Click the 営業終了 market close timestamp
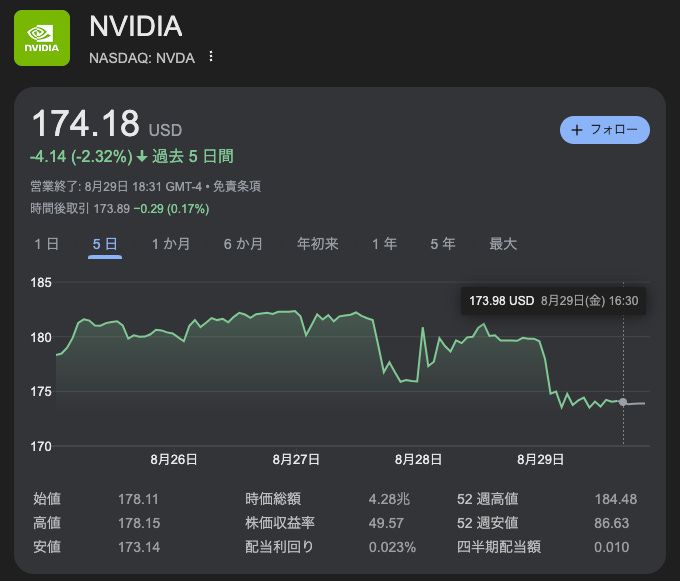This screenshot has width=680, height=581. click(116, 186)
